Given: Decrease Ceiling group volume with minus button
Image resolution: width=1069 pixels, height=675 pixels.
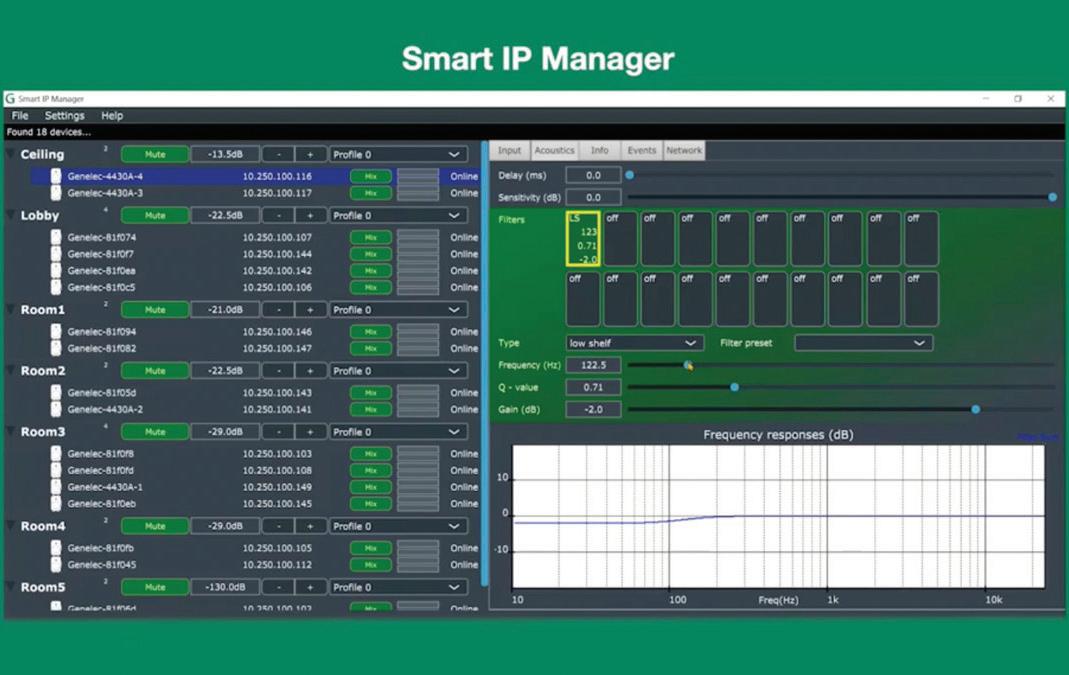Looking at the screenshot, I should pyautogui.click(x=279, y=155).
